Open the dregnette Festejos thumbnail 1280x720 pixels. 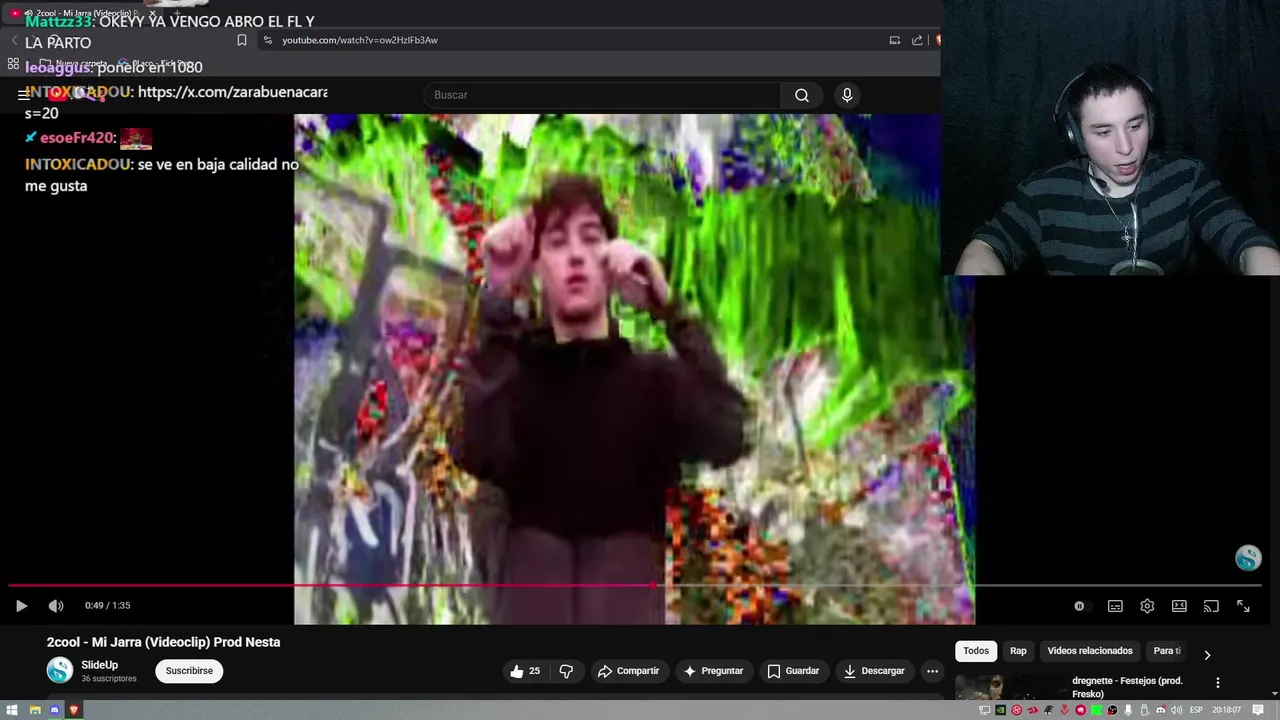pyautogui.click(x=1008, y=687)
